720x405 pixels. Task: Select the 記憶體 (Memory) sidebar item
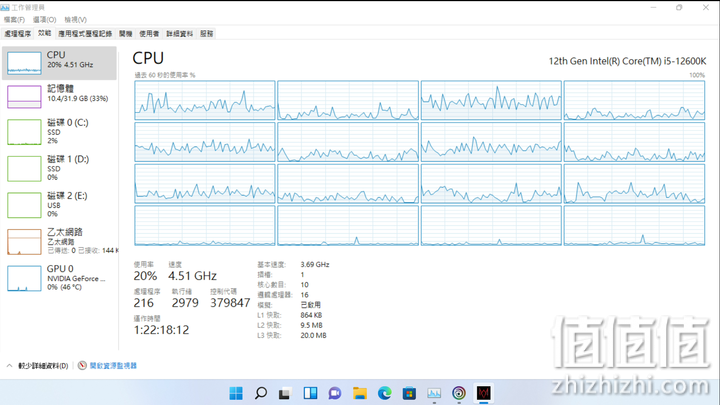click(x=59, y=96)
